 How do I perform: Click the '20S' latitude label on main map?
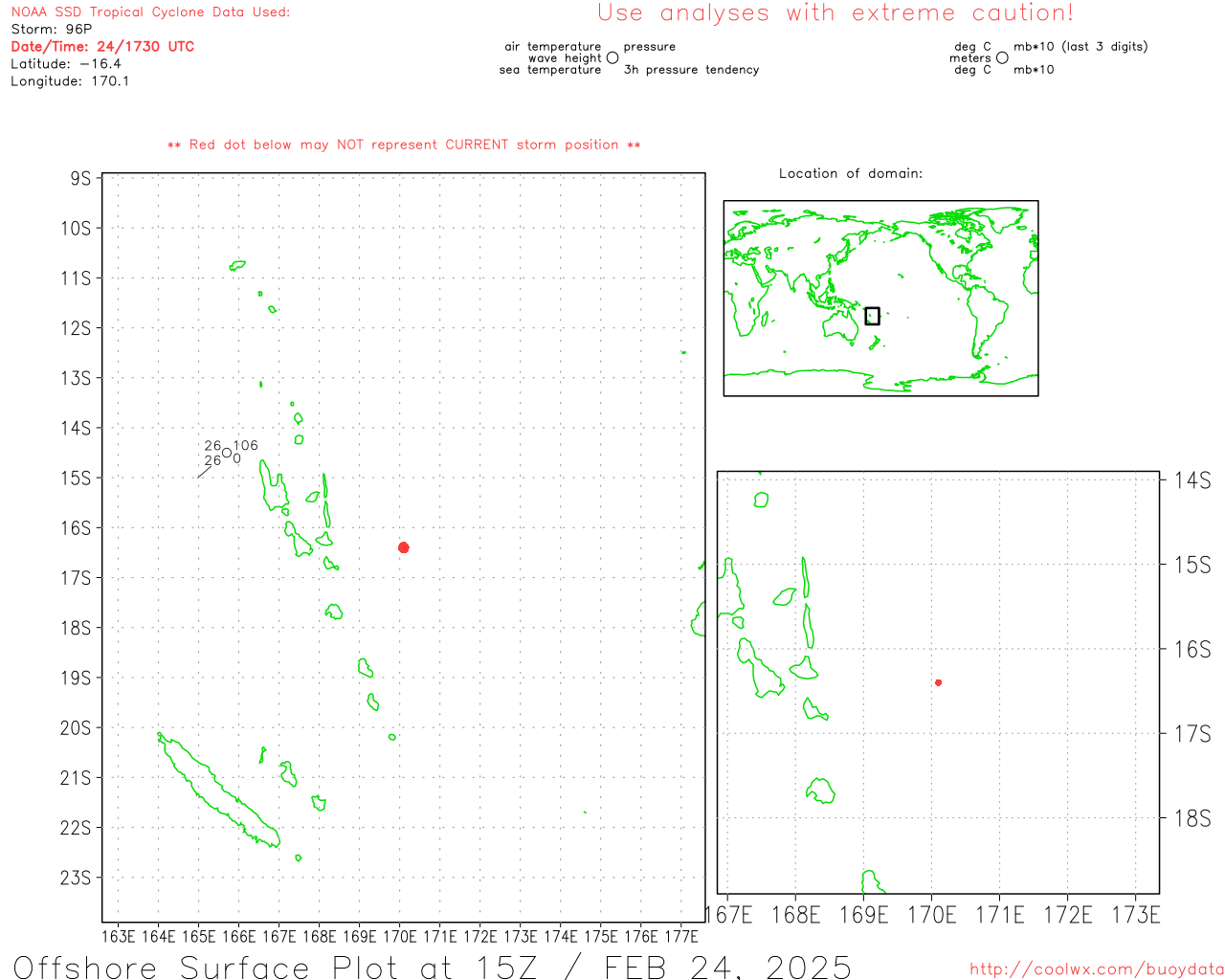coord(76,728)
